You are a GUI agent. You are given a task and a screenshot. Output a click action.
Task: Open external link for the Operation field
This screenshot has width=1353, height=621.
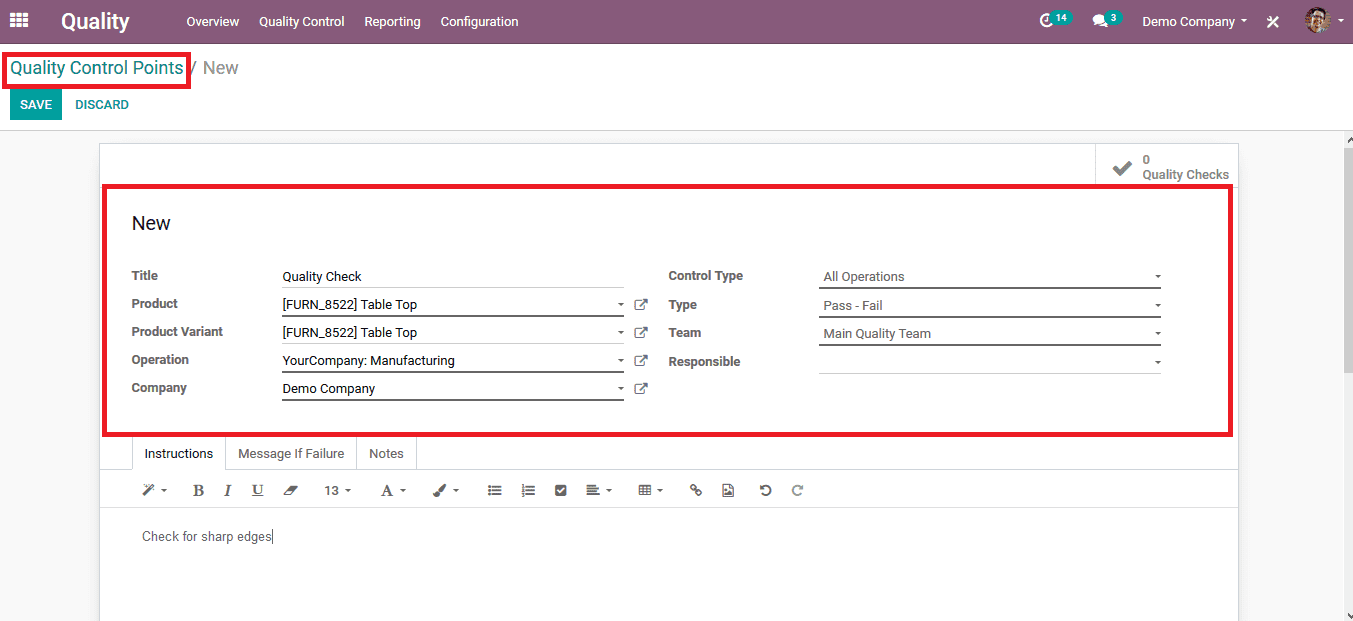(x=641, y=360)
